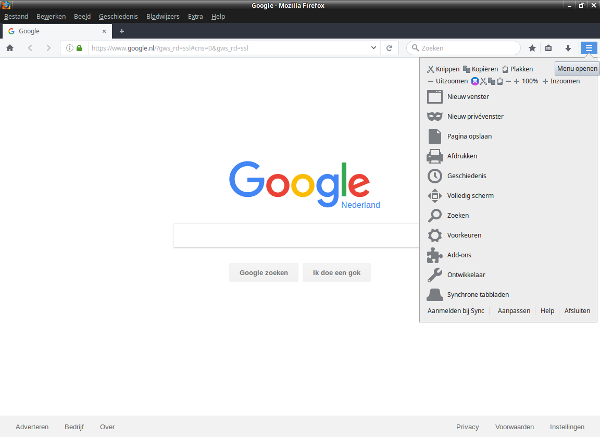
Task: Click the green padlock security icon
Action: coord(79,48)
